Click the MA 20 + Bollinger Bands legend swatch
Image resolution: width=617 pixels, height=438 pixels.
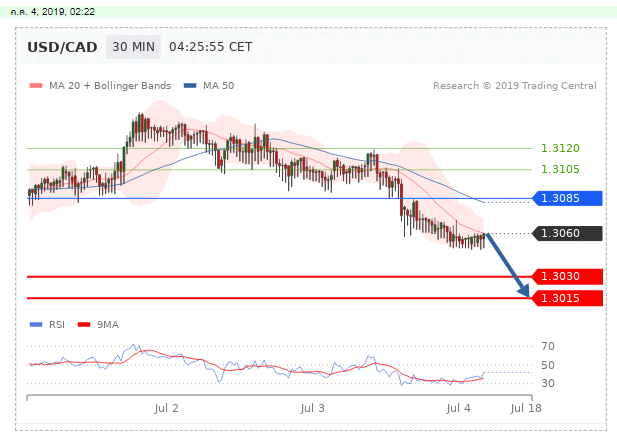(x=36, y=85)
